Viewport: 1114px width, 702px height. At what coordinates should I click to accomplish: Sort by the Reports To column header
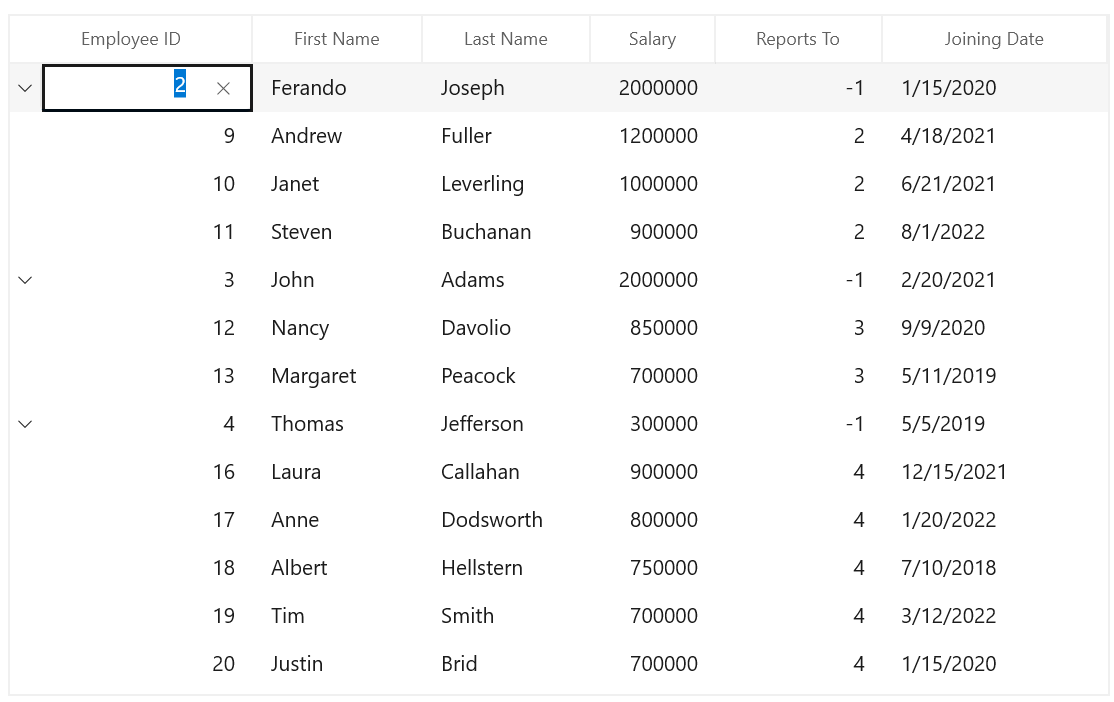click(x=798, y=38)
